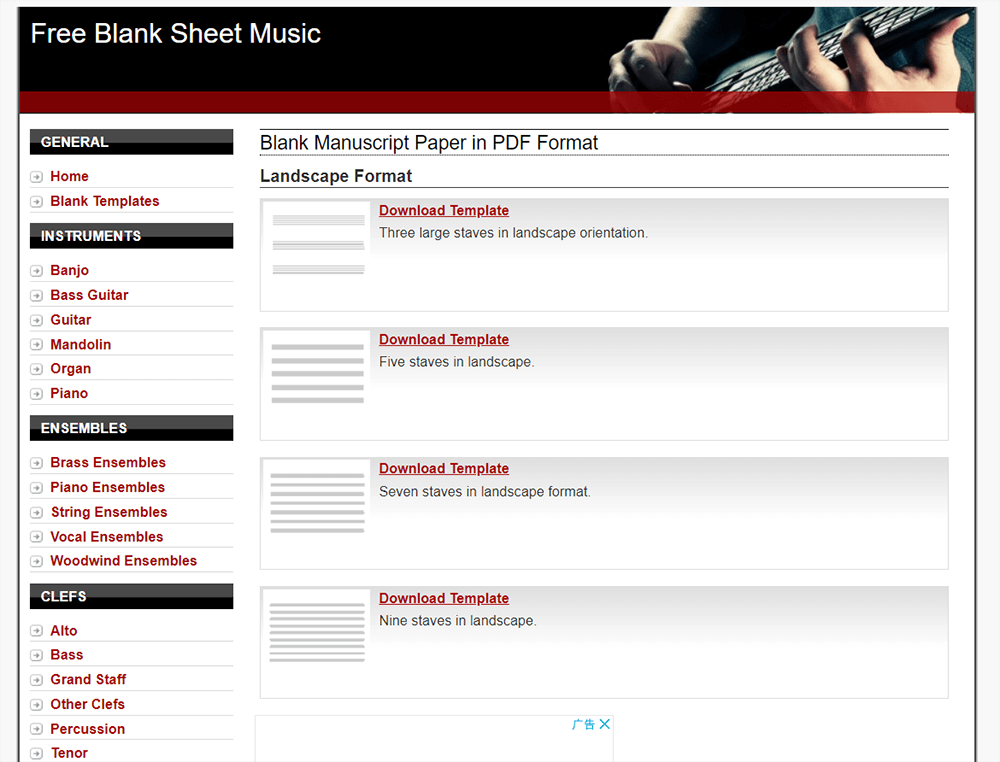1000x762 pixels.
Task: Click the Free Blank Sheet Music site title
Action: (x=176, y=33)
